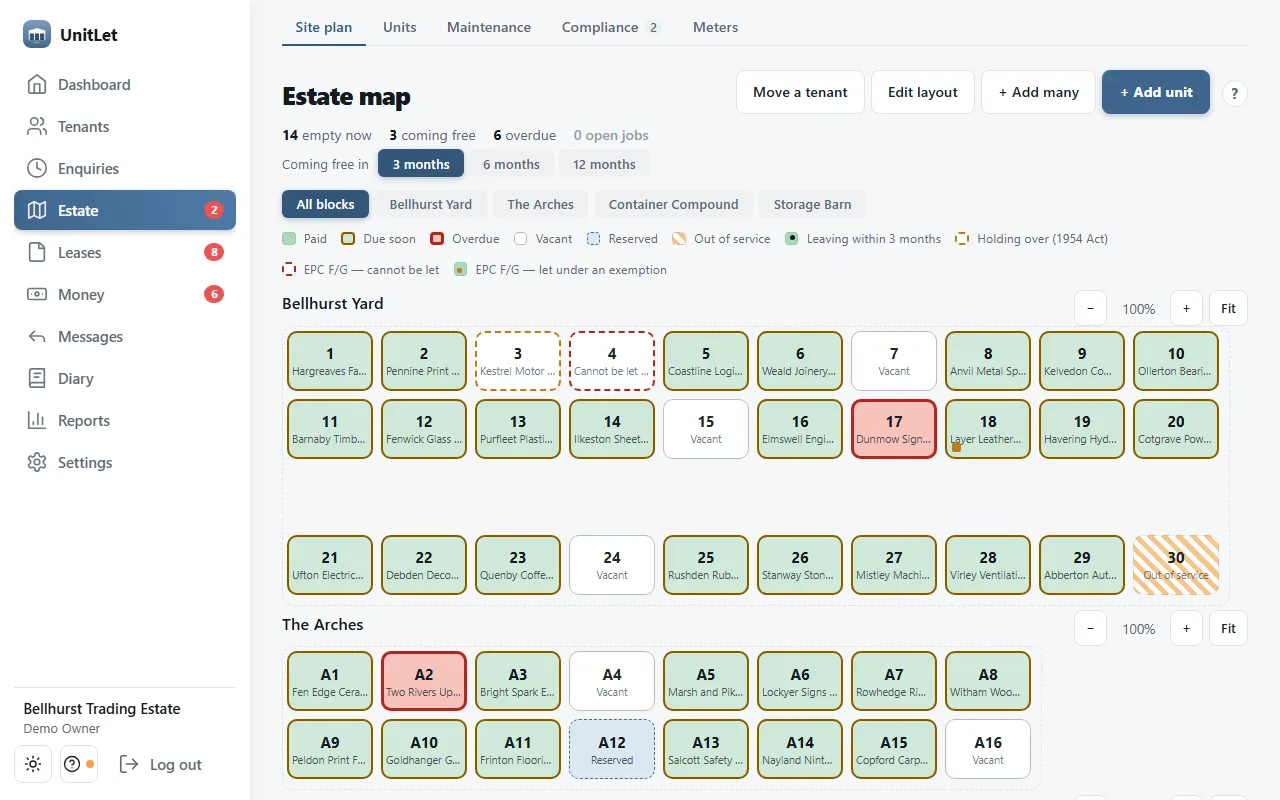
Task: Open Messages reply-arrow item
Action: click(x=125, y=337)
